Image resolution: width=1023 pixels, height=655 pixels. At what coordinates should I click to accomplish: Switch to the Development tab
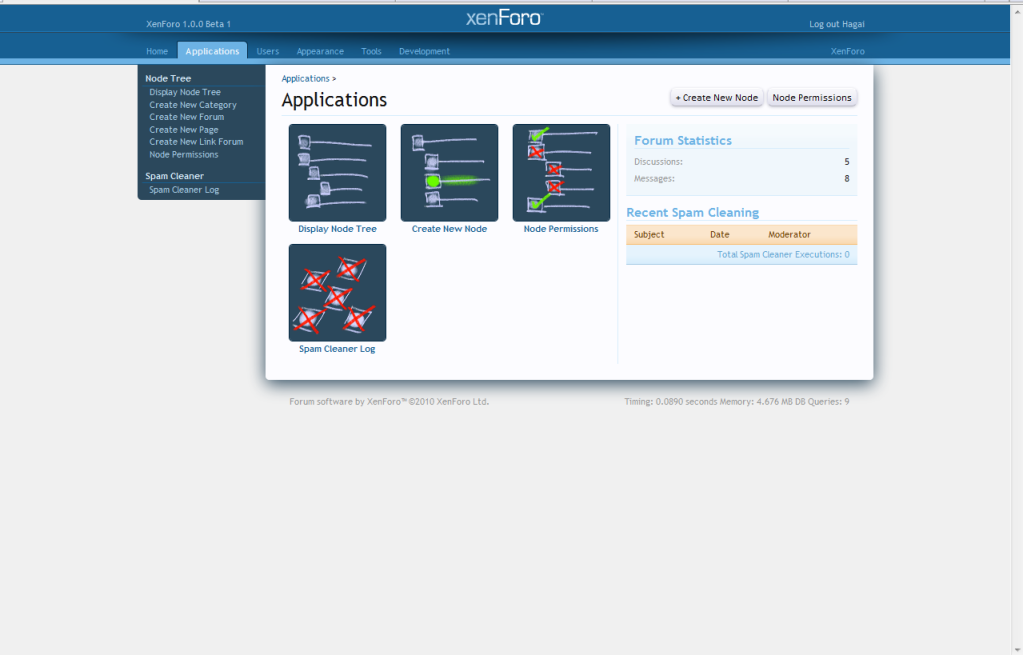click(424, 51)
